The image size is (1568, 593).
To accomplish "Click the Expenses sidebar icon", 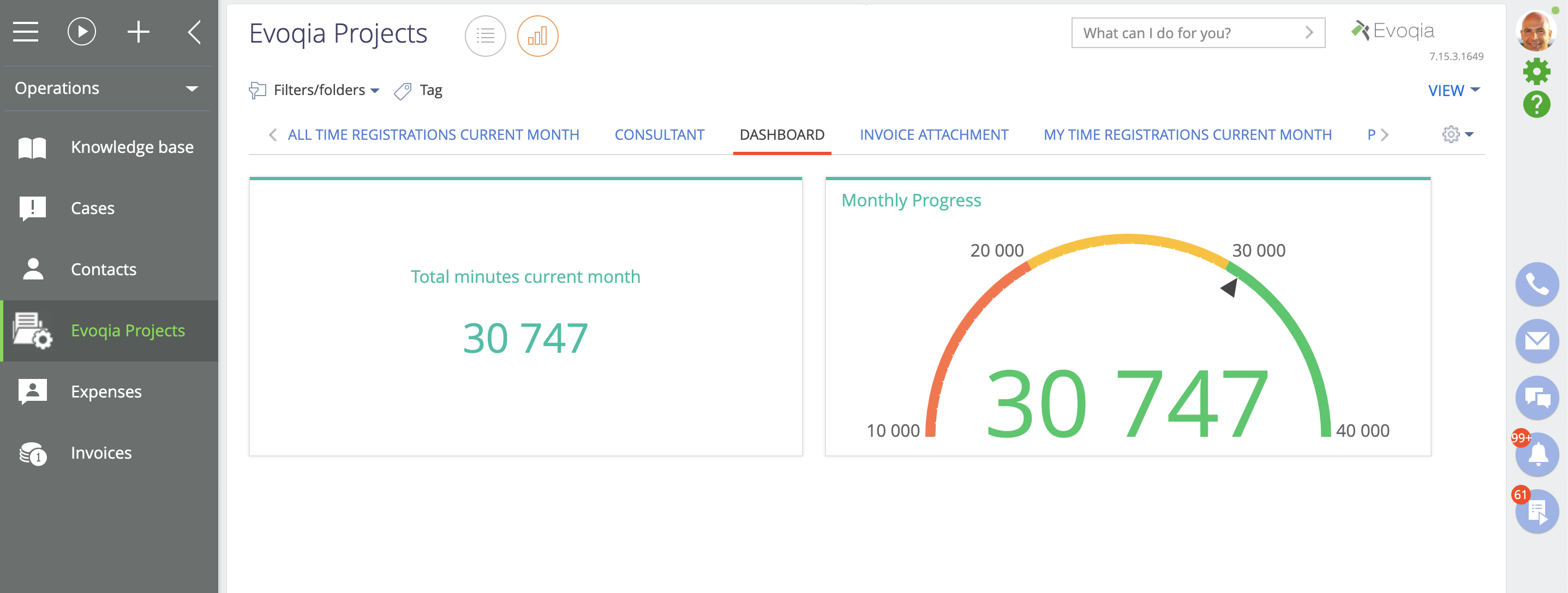I will (x=32, y=392).
